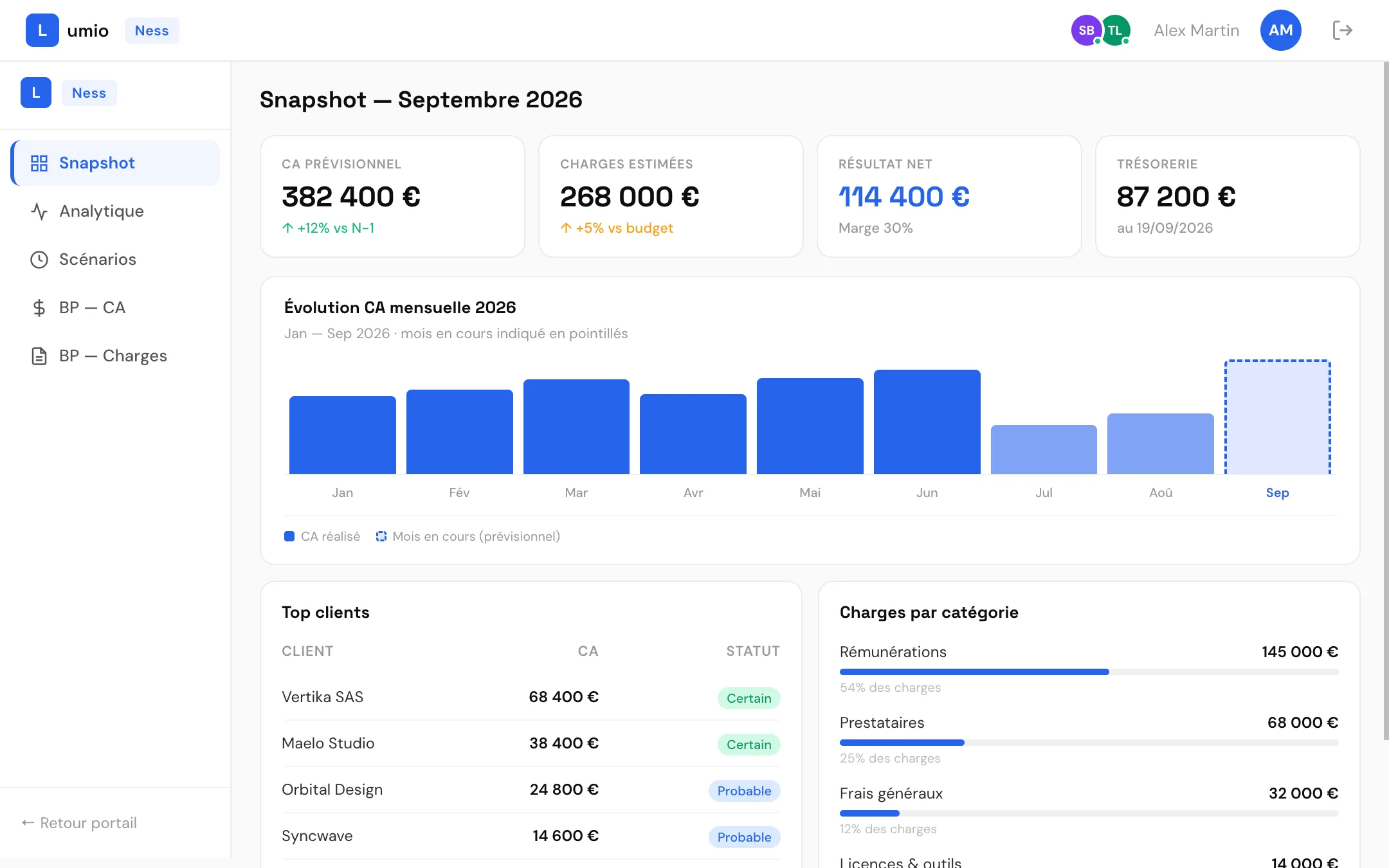Screen dimensions: 1389x868
Task: Open the AM user avatar
Action: (x=1280, y=30)
